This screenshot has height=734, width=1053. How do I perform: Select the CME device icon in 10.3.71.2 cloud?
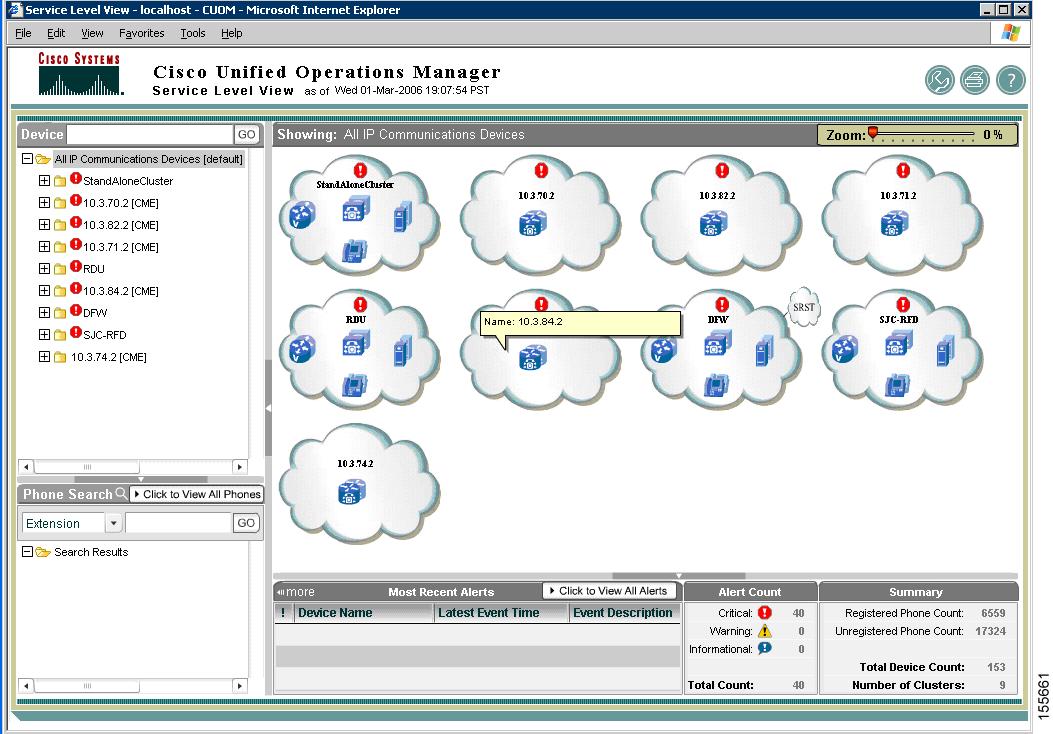[894, 223]
